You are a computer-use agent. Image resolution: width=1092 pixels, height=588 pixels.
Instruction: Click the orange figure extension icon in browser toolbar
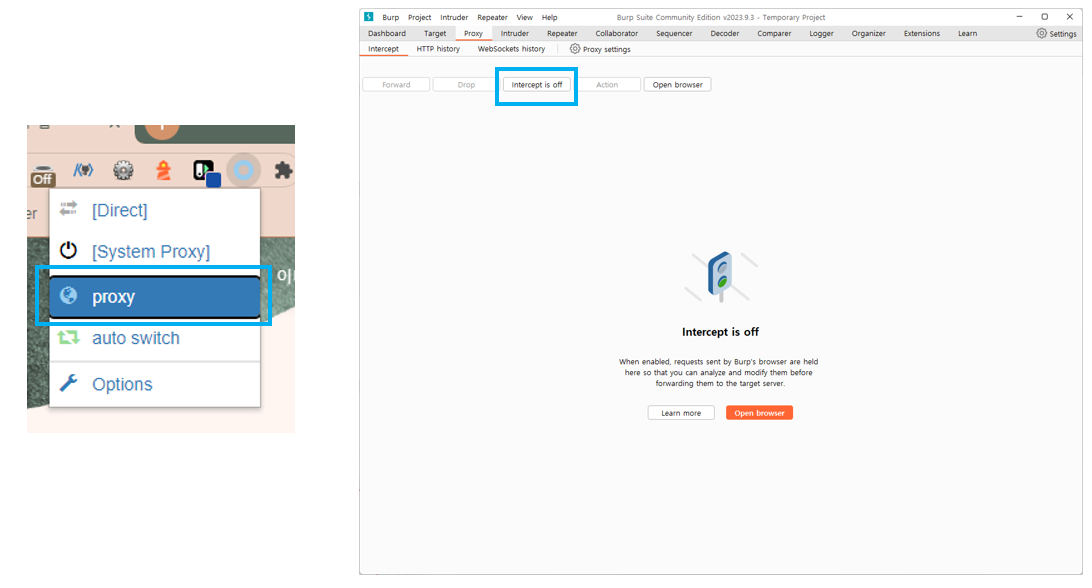pyautogui.click(x=164, y=170)
